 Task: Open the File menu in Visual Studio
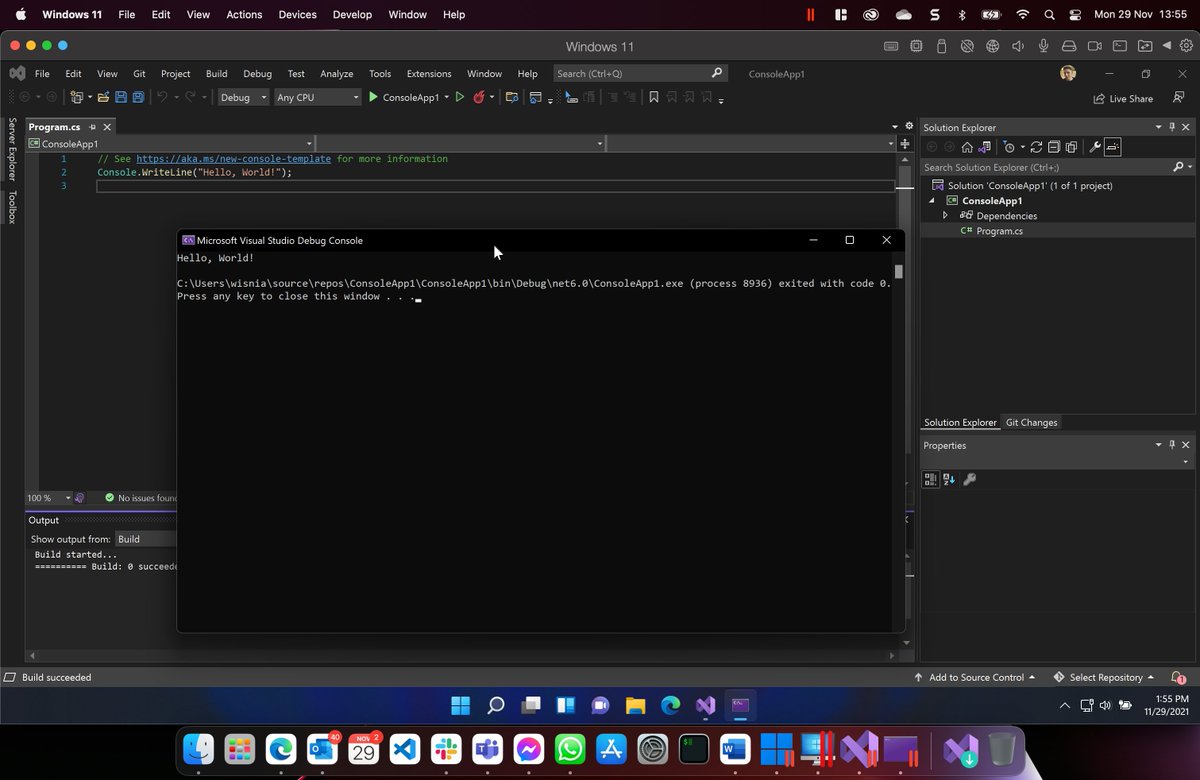click(x=42, y=73)
